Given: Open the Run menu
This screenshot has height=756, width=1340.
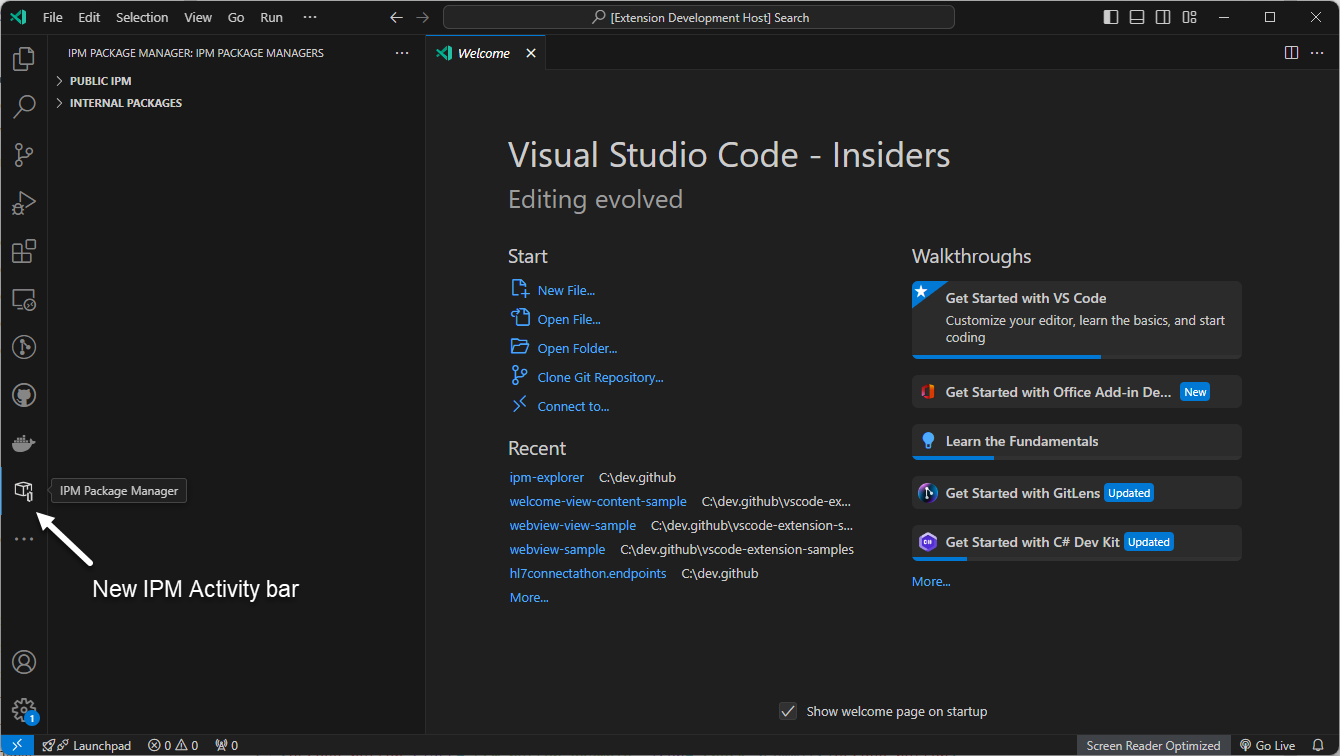Looking at the screenshot, I should (271, 17).
